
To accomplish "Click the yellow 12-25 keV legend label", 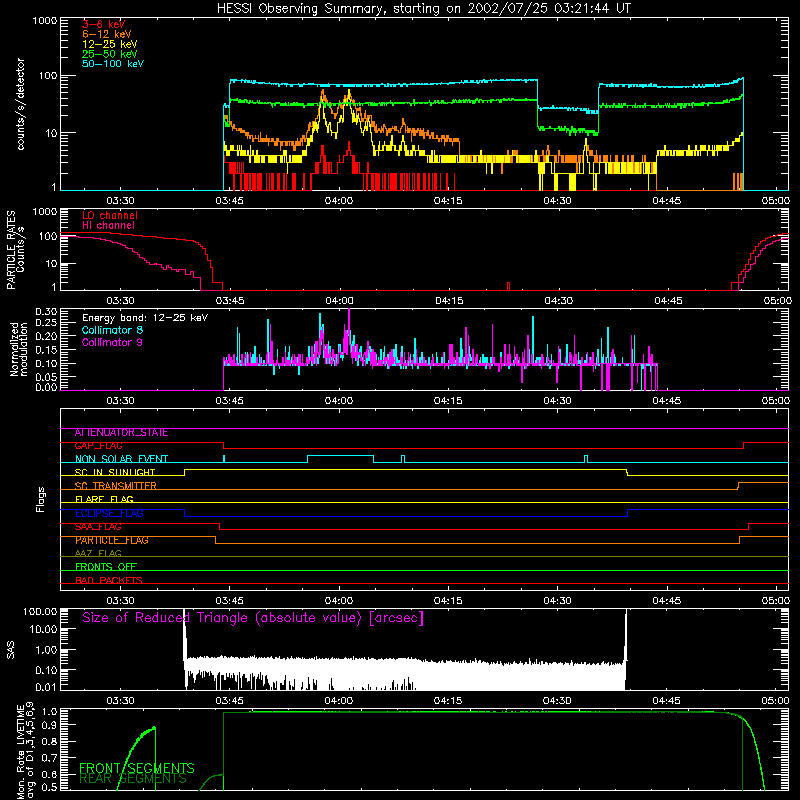I will pos(109,44).
